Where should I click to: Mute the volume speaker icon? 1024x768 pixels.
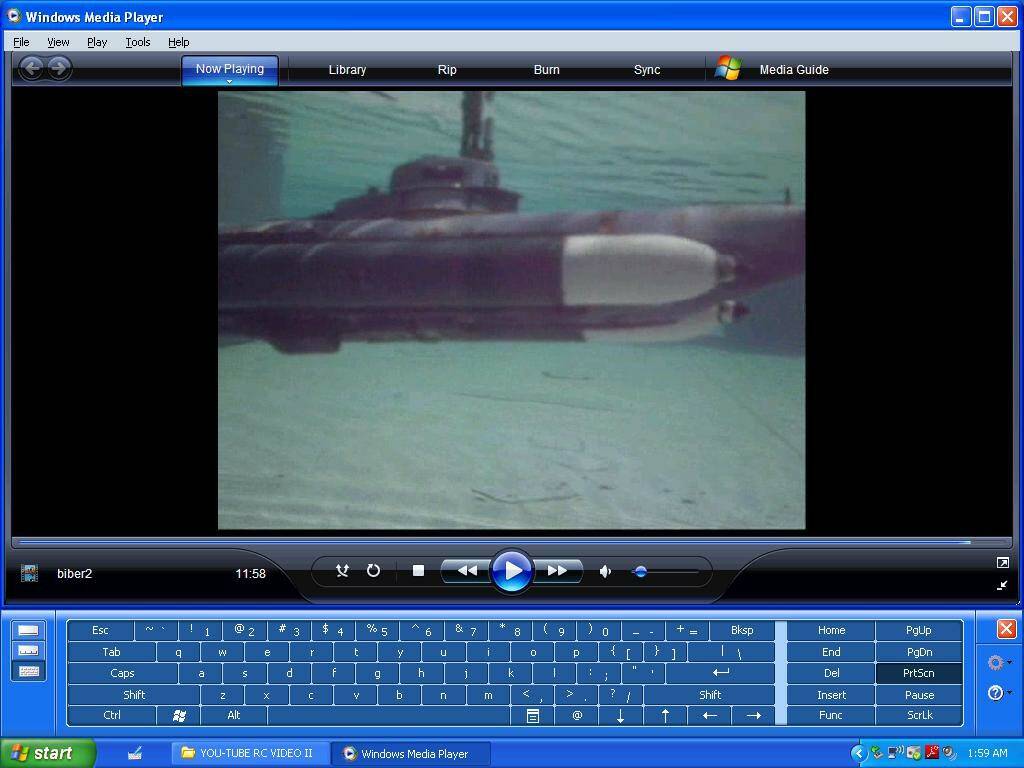pyautogui.click(x=605, y=571)
